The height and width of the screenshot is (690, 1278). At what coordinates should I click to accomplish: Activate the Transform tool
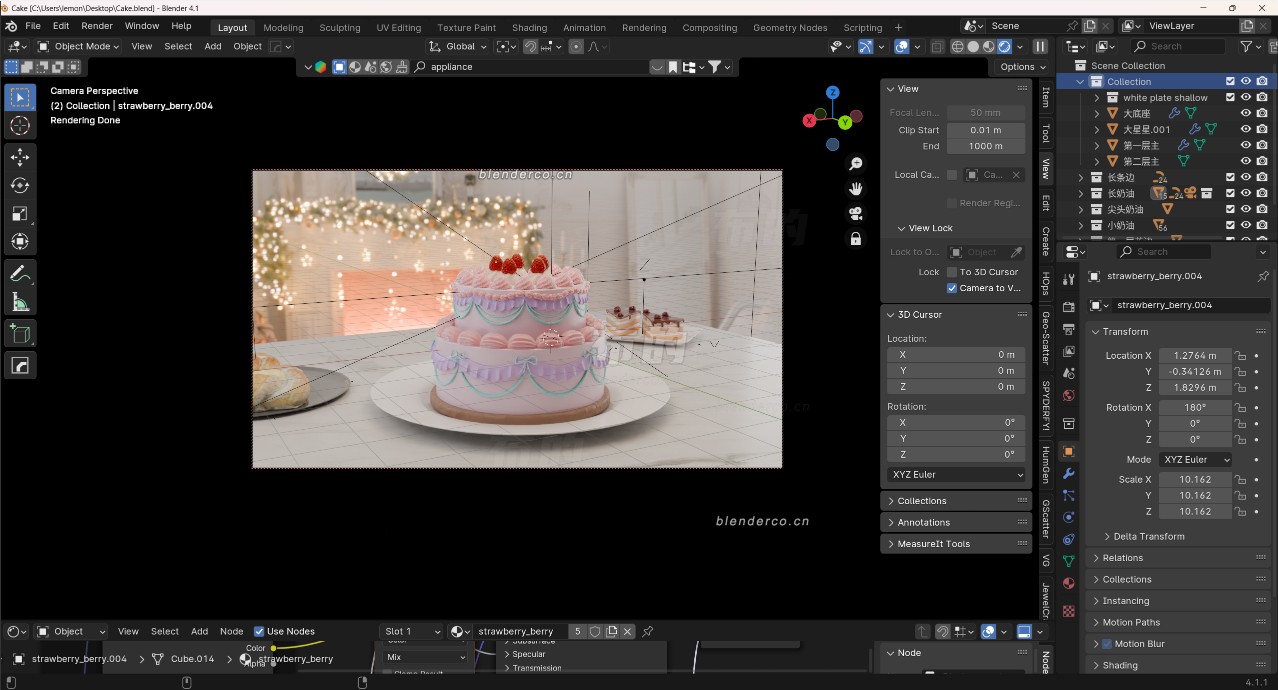click(20, 241)
